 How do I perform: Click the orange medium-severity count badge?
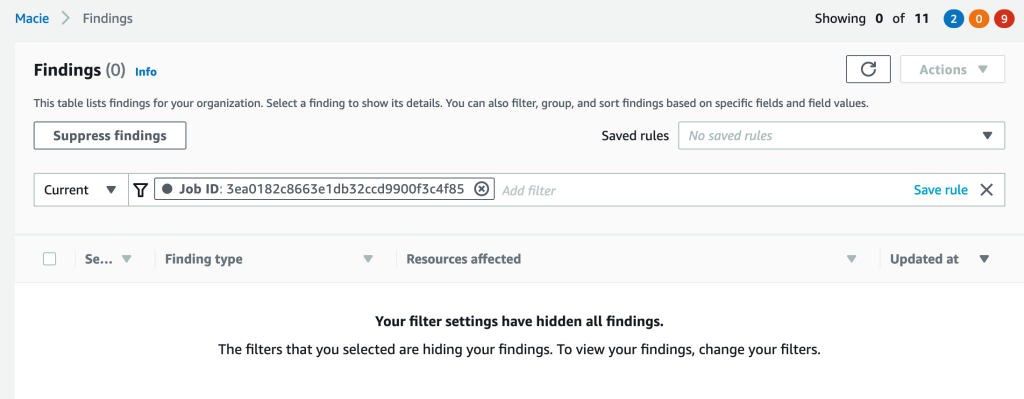tap(978, 19)
